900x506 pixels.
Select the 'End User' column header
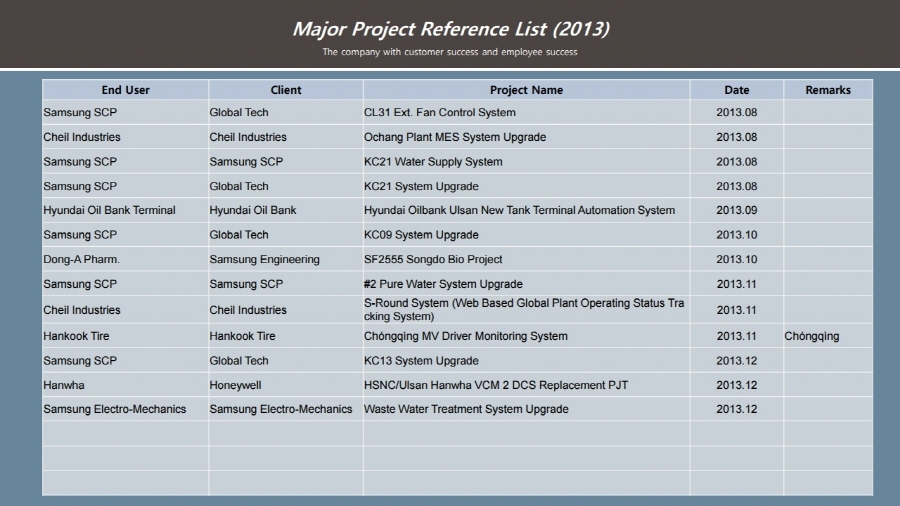point(125,90)
